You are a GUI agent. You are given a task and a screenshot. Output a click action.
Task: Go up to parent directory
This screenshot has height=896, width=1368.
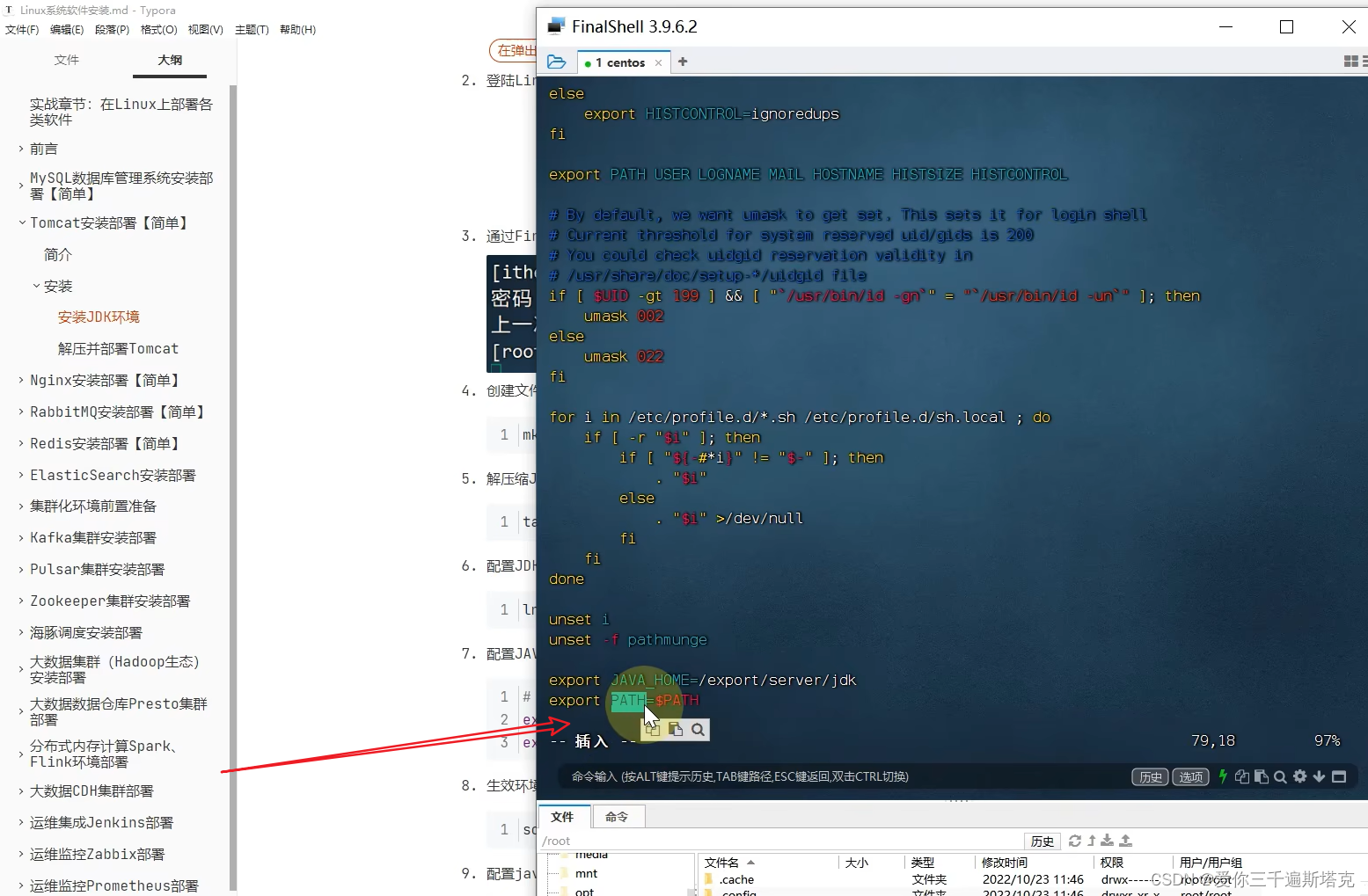pyautogui.click(x=1092, y=841)
